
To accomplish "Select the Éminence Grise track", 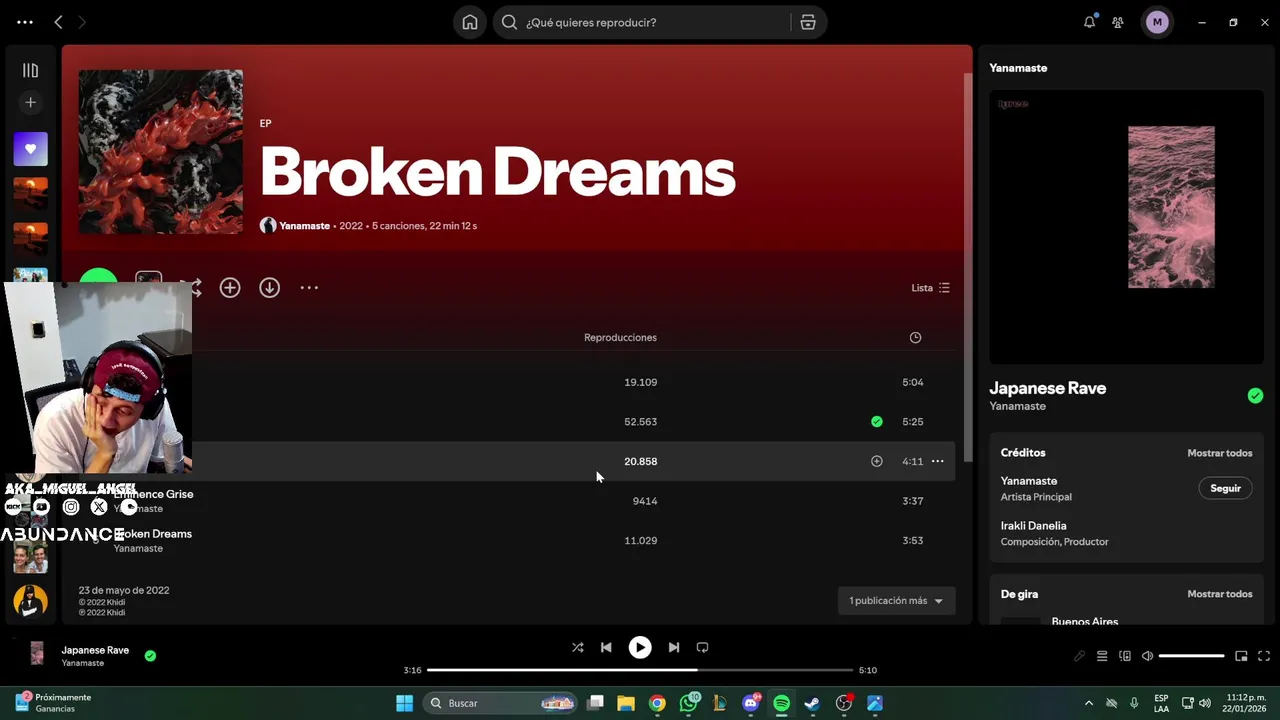I will click(x=153, y=494).
